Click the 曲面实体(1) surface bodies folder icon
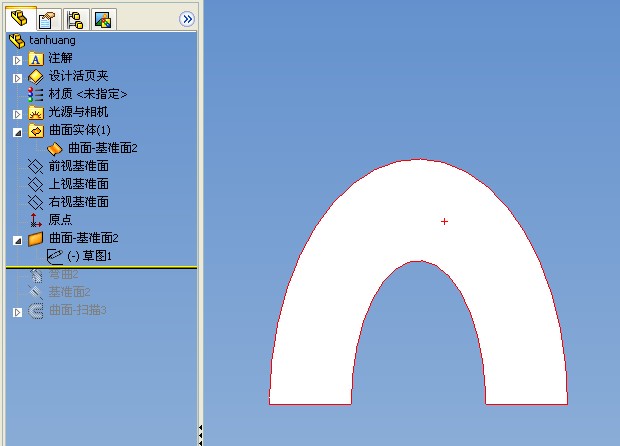This screenshot has height=446, width=620. click(36, 131)
